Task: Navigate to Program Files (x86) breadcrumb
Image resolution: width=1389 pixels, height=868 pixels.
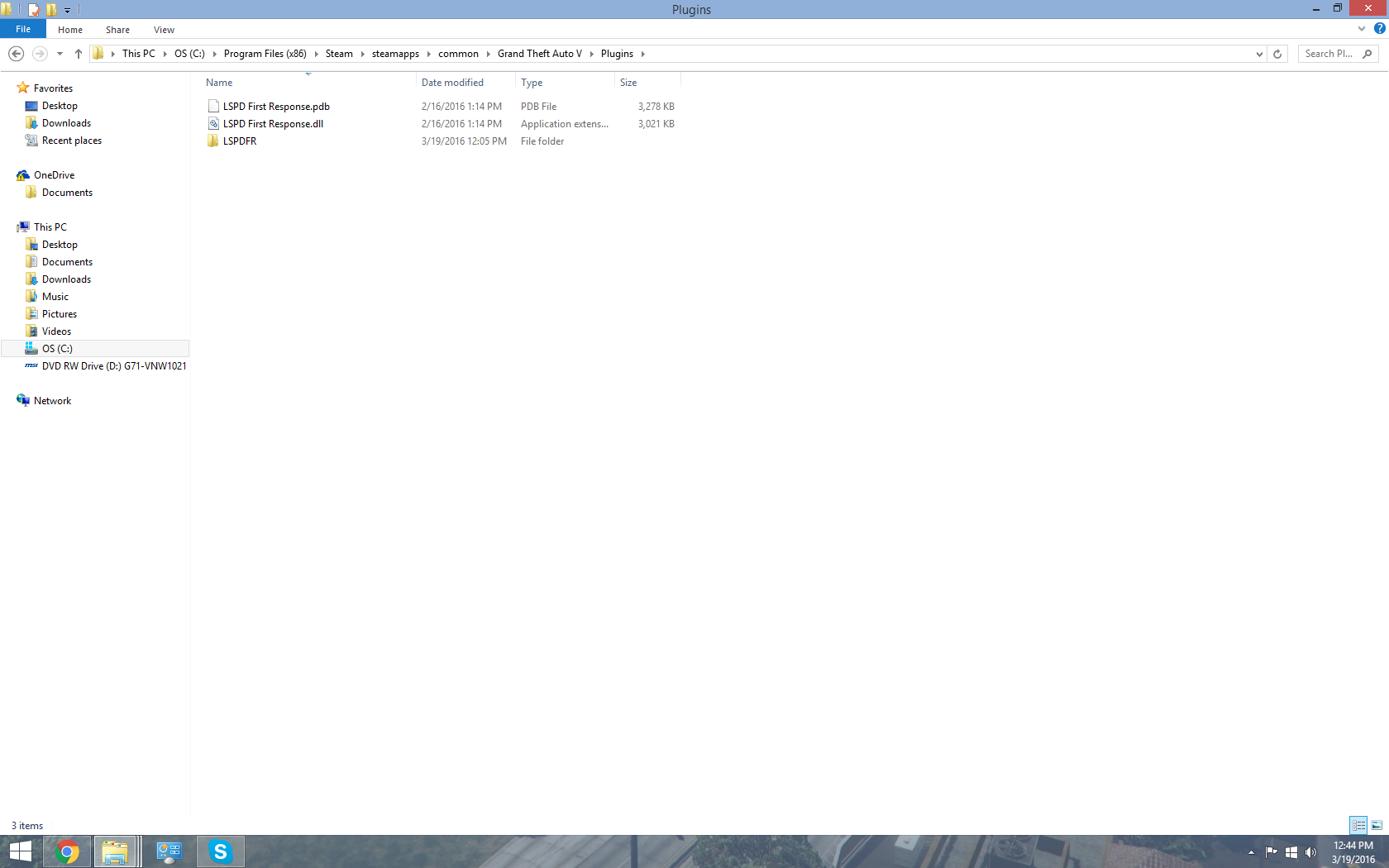Action: (x=265, y=54)
